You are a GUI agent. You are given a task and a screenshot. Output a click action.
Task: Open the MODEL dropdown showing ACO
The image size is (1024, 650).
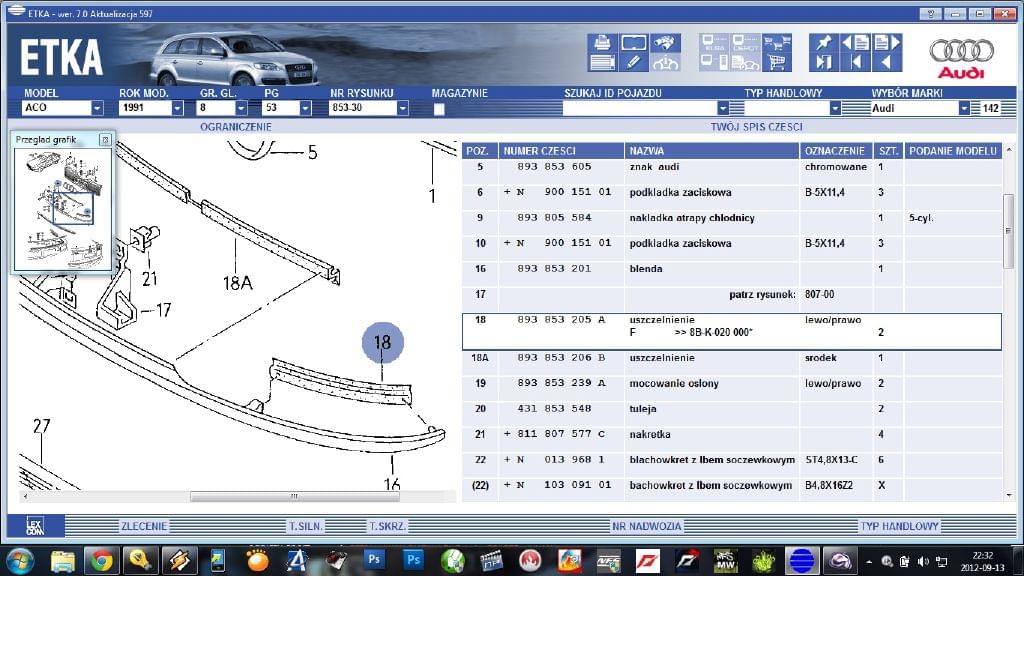(97, 108)
